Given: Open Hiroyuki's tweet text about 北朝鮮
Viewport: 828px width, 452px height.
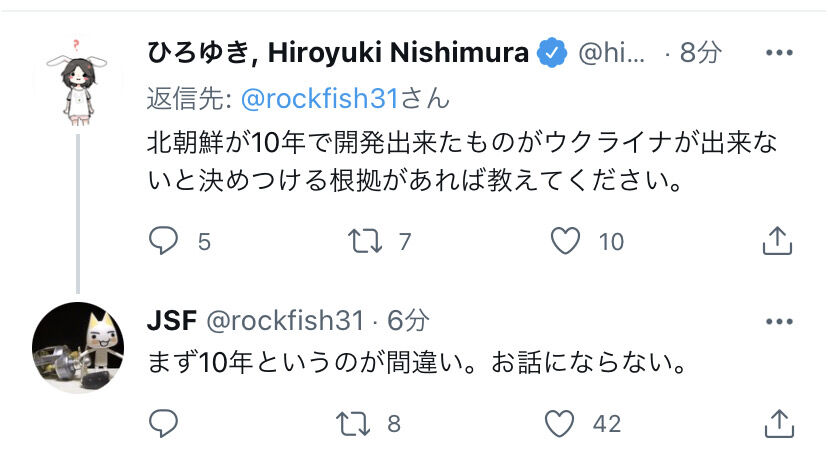Looking at the screenshot, I should [460, 163].
